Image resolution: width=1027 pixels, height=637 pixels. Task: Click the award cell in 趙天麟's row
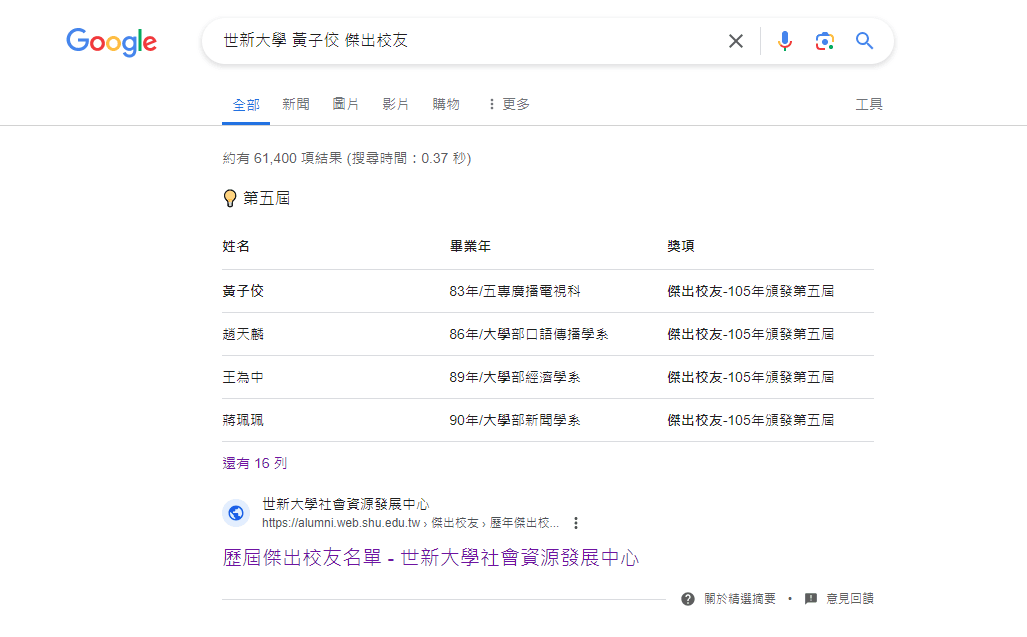[x=751, y=335]
